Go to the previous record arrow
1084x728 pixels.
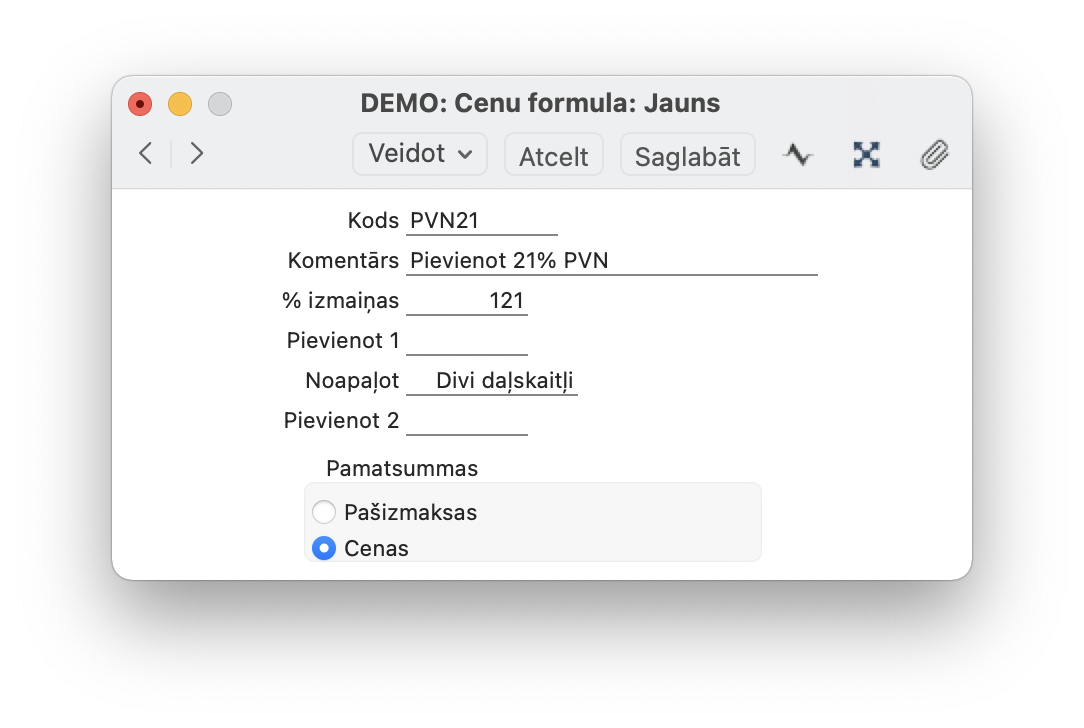pos(146,153)
